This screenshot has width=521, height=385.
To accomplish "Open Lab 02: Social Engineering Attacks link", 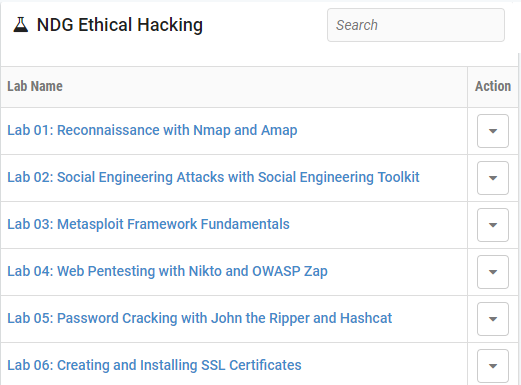I will coord(213,177).
